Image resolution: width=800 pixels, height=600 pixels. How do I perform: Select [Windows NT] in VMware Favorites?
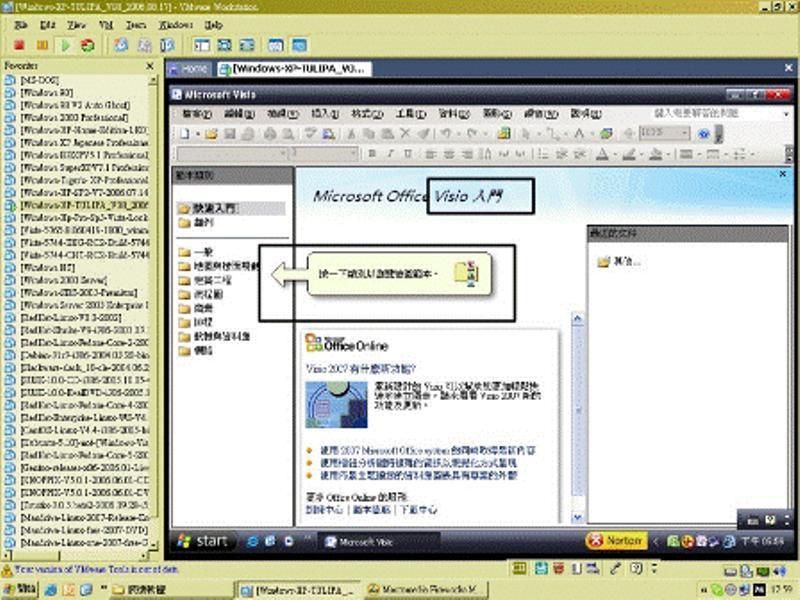pyautogui.click(x=47, y=267)
